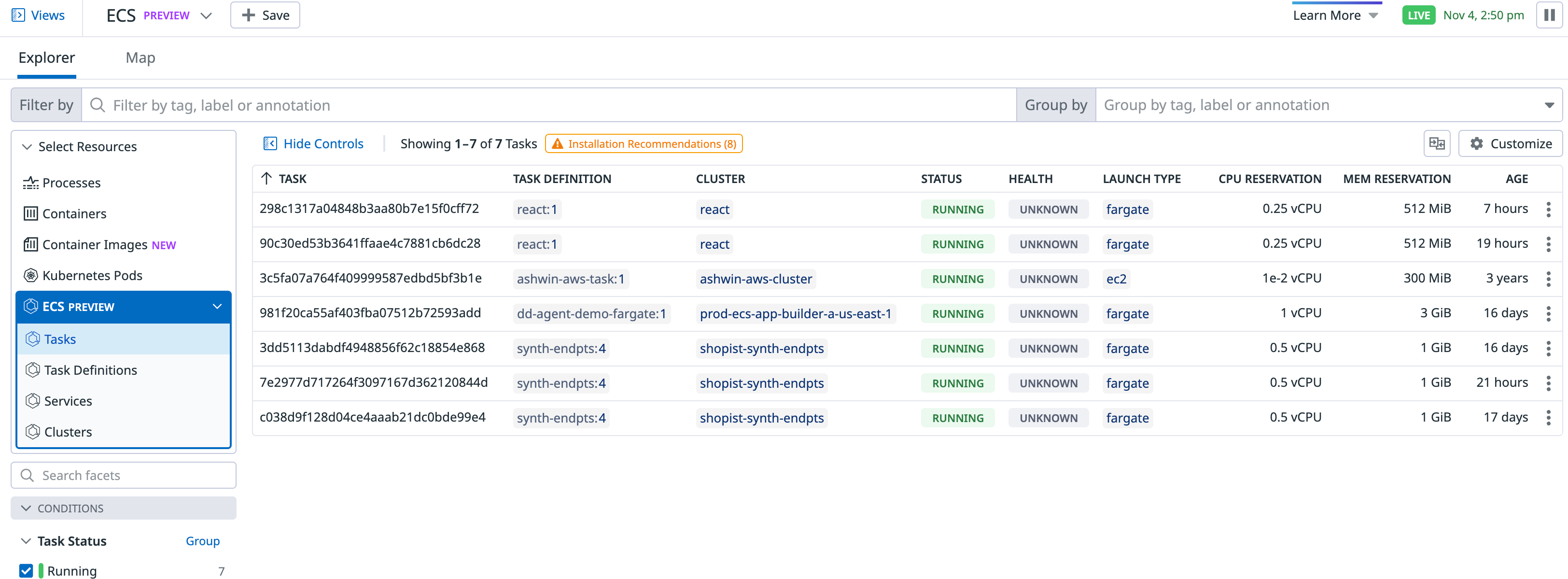This screenshot has width=1568, height=579.
Task: Click the Save button
Action: pos(265,15)
